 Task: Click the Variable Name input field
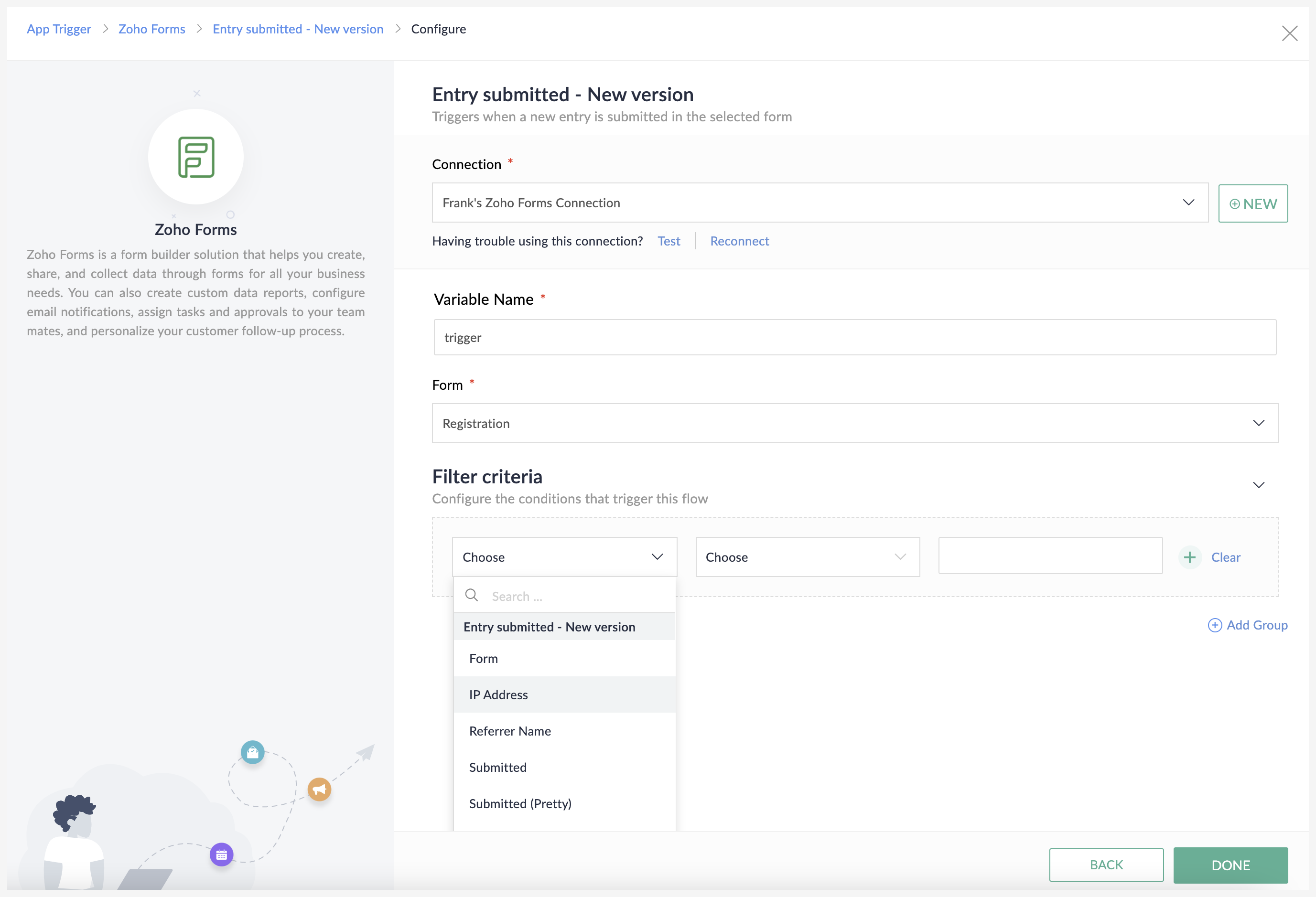854,337
